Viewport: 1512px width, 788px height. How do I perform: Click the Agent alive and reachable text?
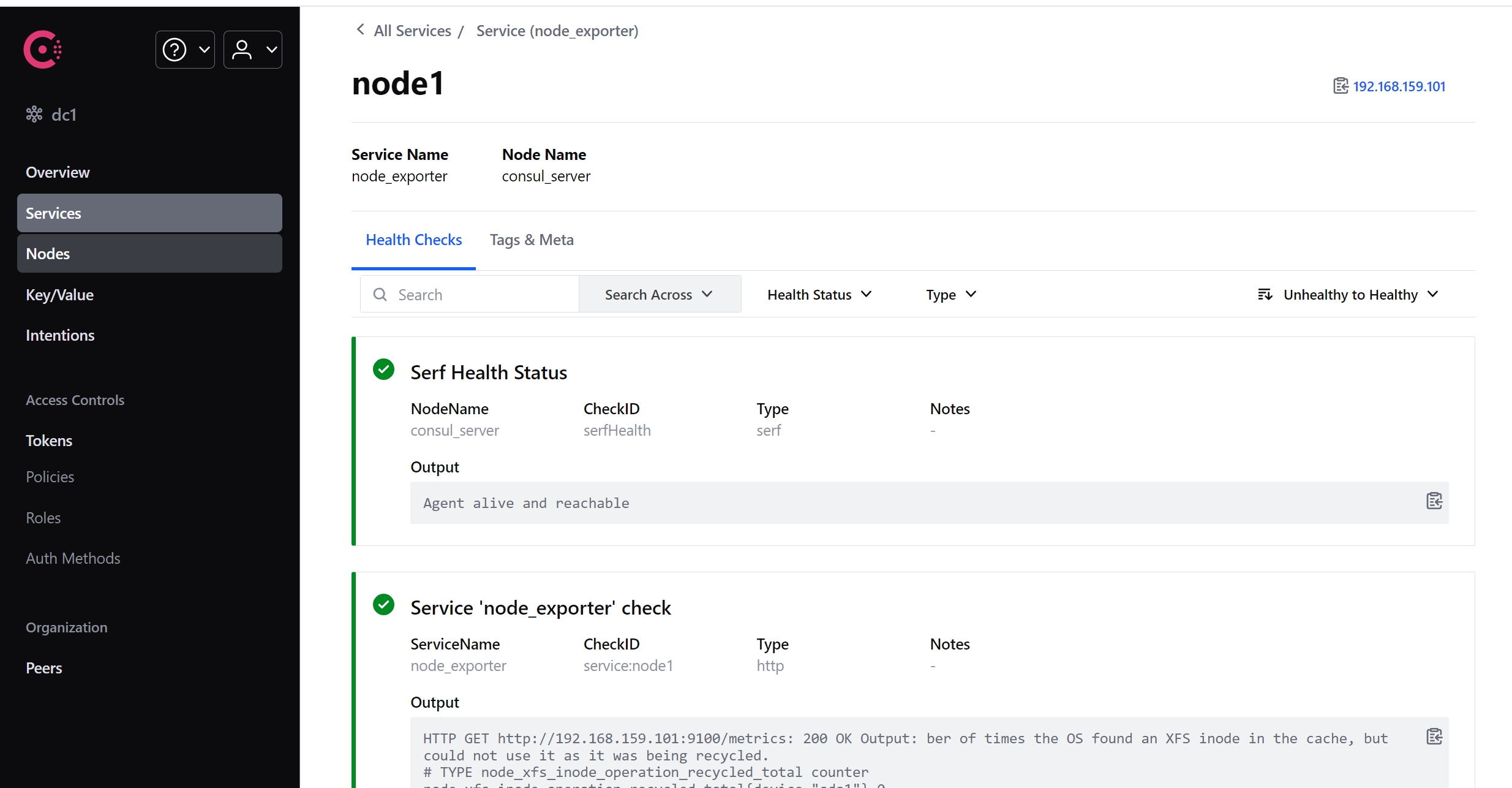(x=526, y=503)
